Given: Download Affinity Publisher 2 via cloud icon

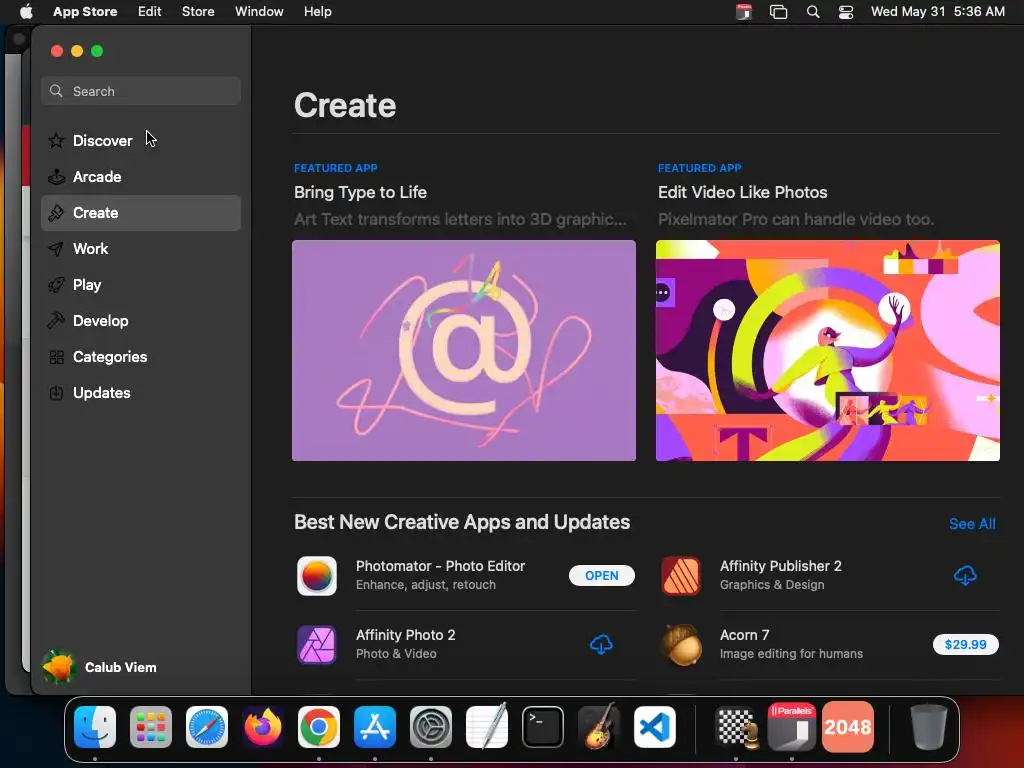Looking at the screenshot, I should tap(965, 575).
